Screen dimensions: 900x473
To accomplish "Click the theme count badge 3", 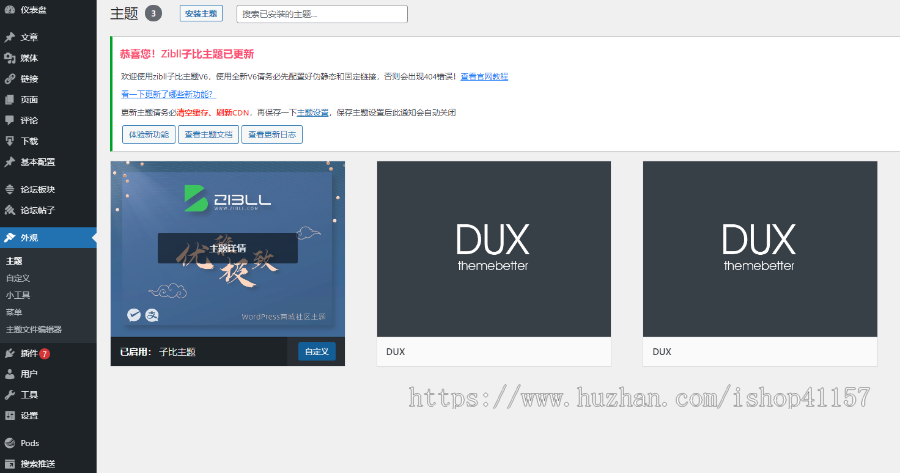I will 153,13.
